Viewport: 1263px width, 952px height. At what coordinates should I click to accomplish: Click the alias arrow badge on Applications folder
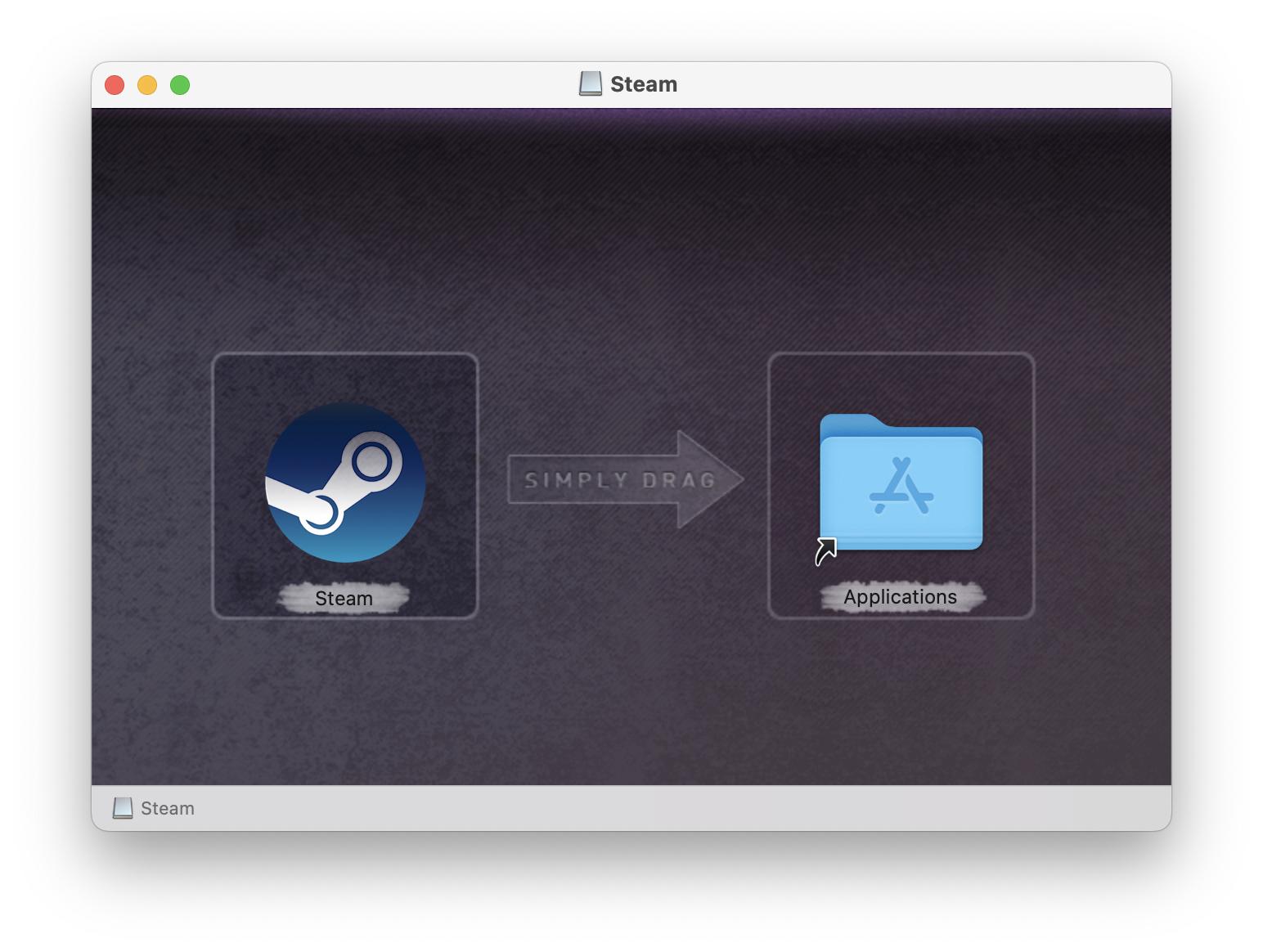pos(825,551)
